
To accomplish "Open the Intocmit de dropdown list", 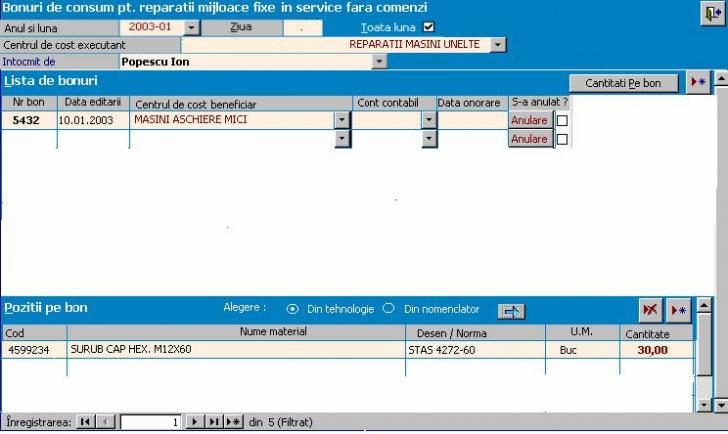I will click(379, 62).
